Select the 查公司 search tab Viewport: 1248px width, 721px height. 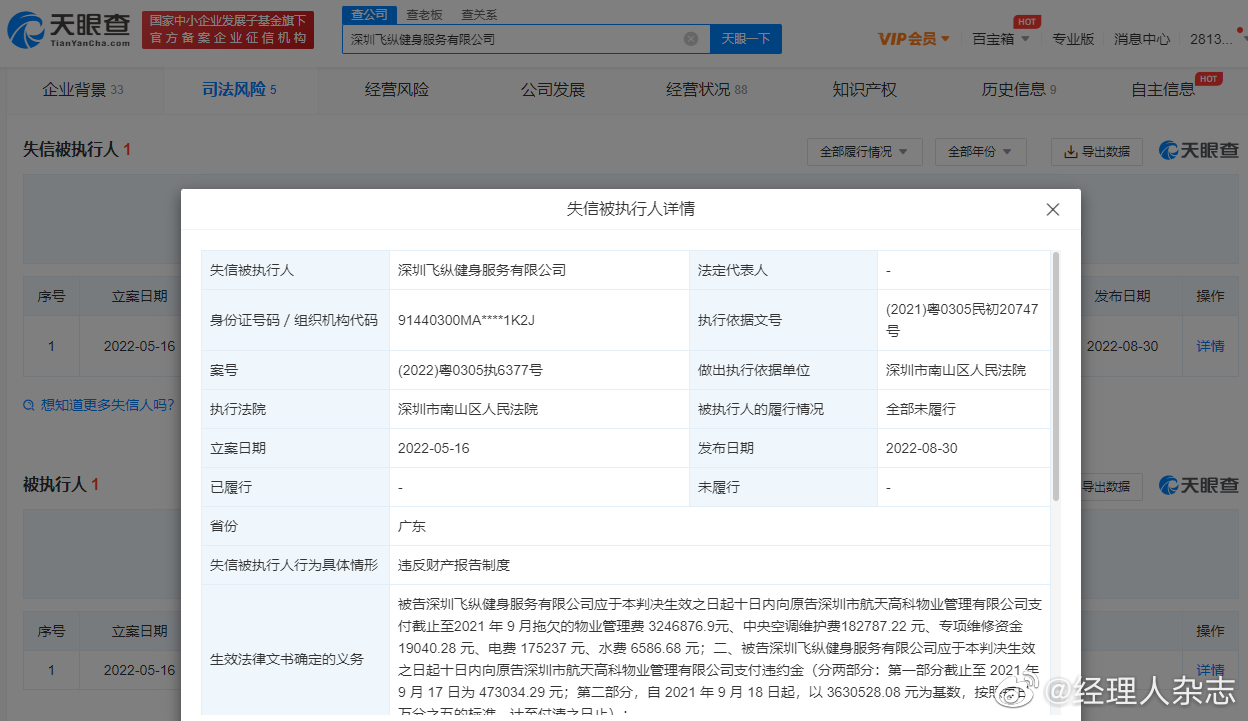click(x=369, y=14)
